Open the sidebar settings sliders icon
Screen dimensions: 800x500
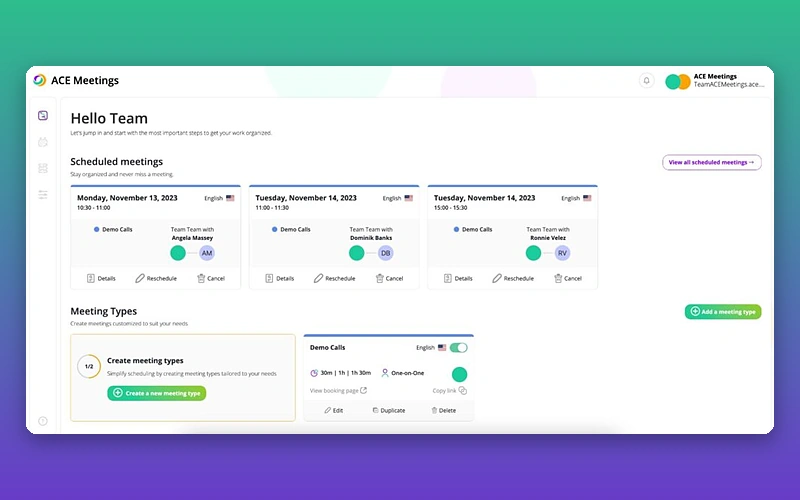tap(43, 194)
